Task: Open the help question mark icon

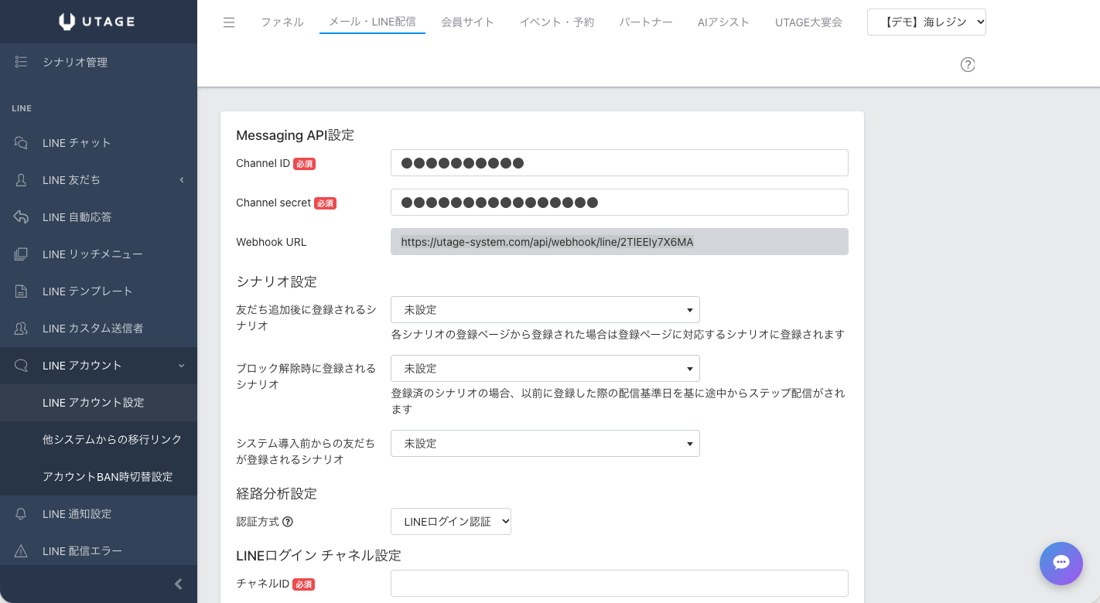Action: 967,65
